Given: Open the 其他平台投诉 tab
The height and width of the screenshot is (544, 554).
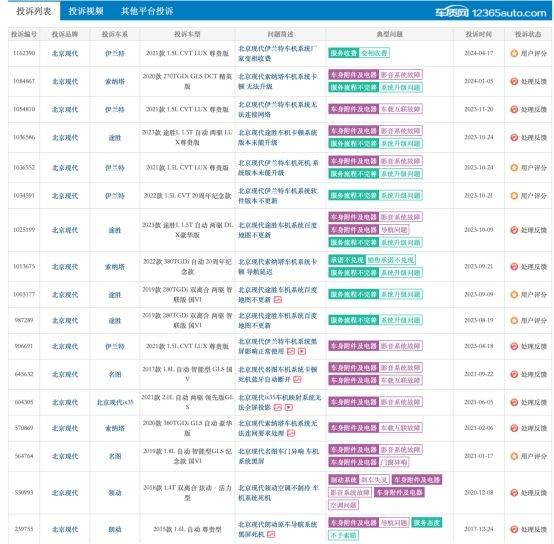Looking at the screenshot, I should pos(147,11).
